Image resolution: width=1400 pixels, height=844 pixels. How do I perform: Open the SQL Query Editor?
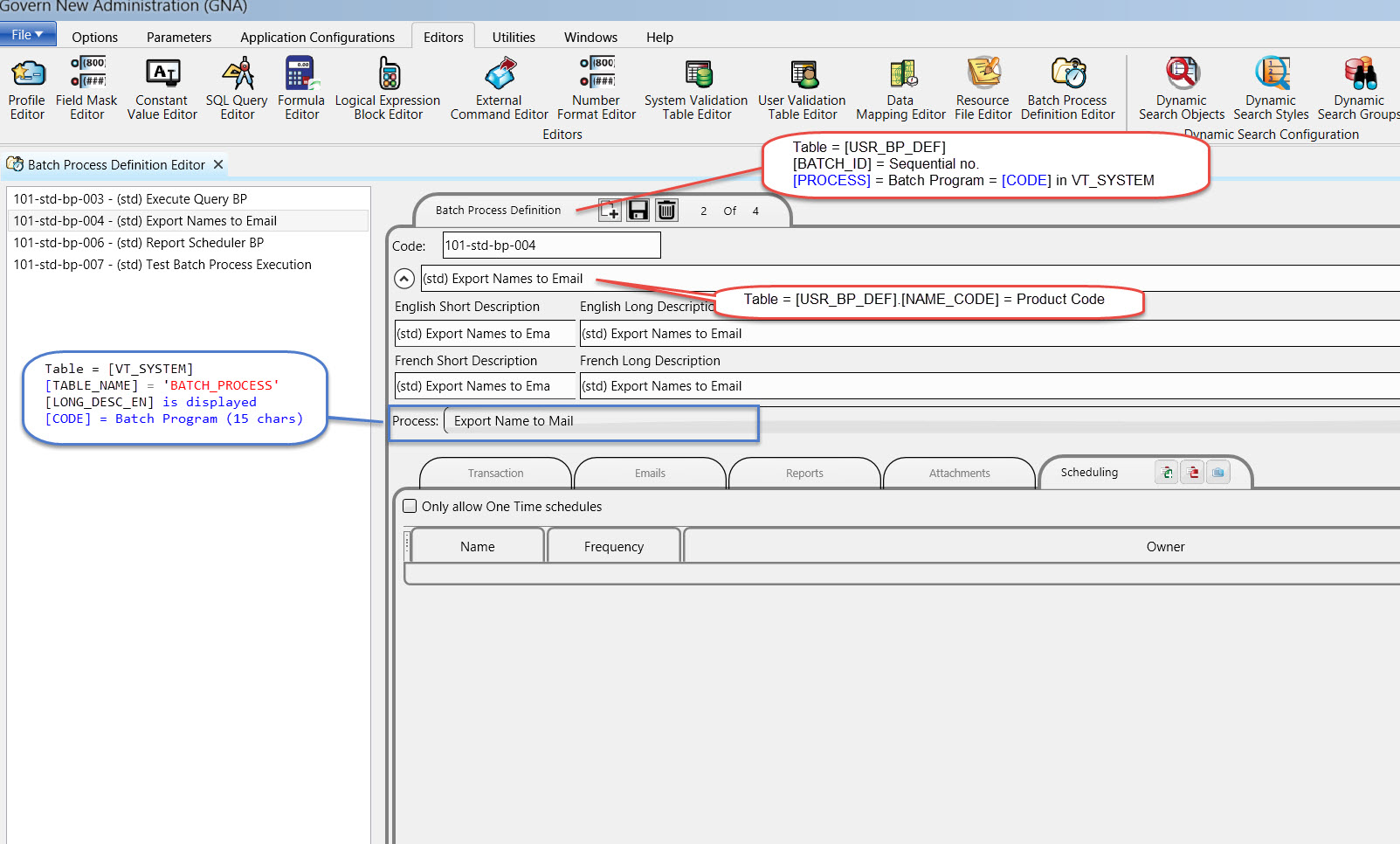(237, 89)
